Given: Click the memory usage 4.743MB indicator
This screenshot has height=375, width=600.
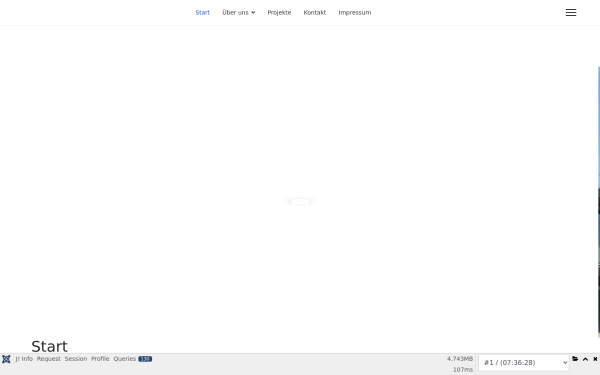Looking at the screenshot, I should tap(460, 359).
